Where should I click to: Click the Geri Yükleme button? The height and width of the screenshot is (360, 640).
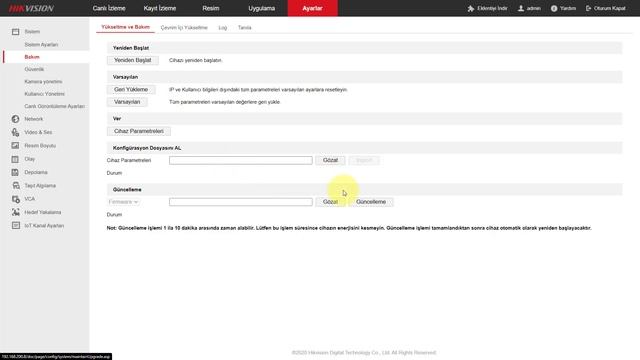[131, 89]
